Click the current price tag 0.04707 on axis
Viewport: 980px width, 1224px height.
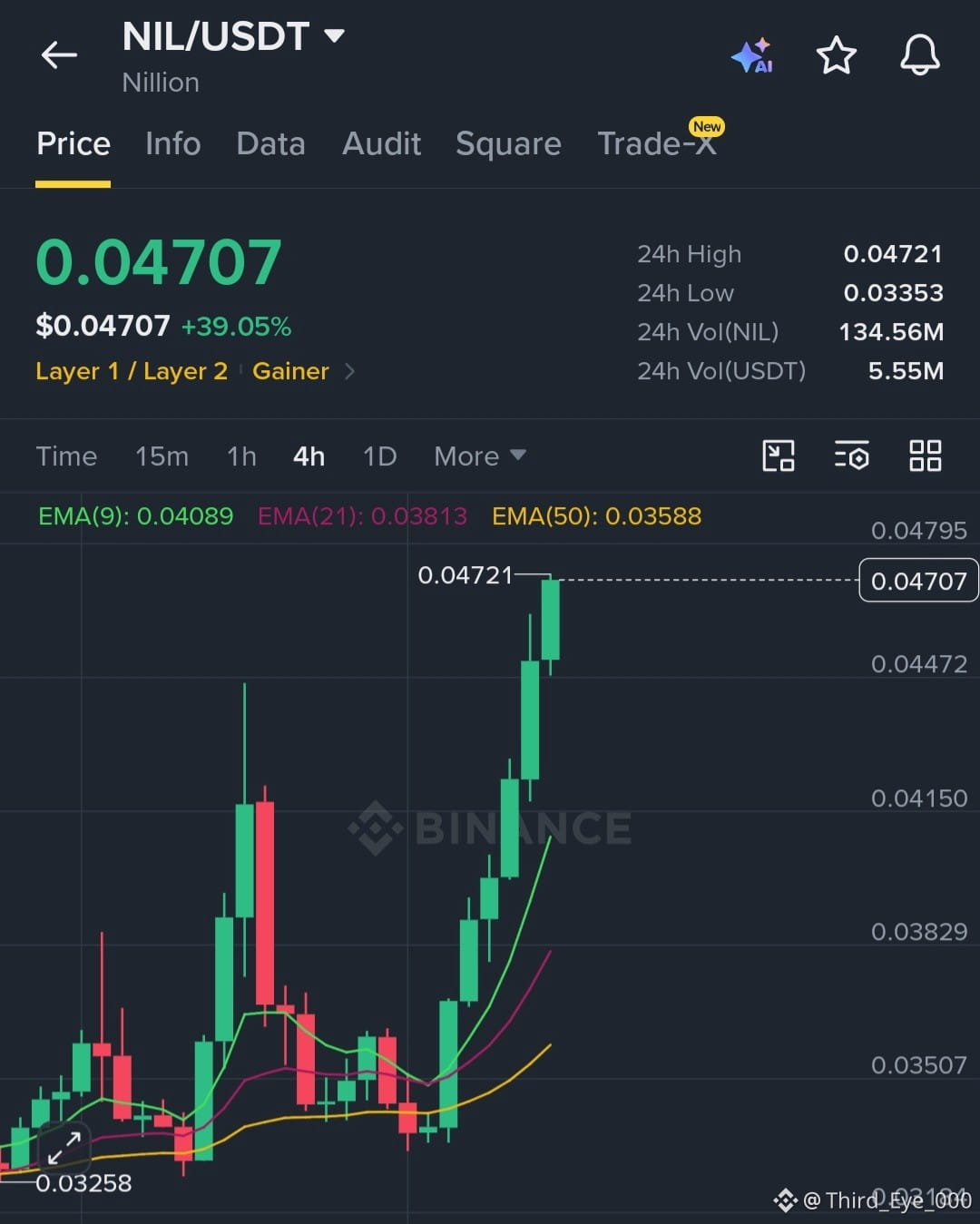point(918,581)
